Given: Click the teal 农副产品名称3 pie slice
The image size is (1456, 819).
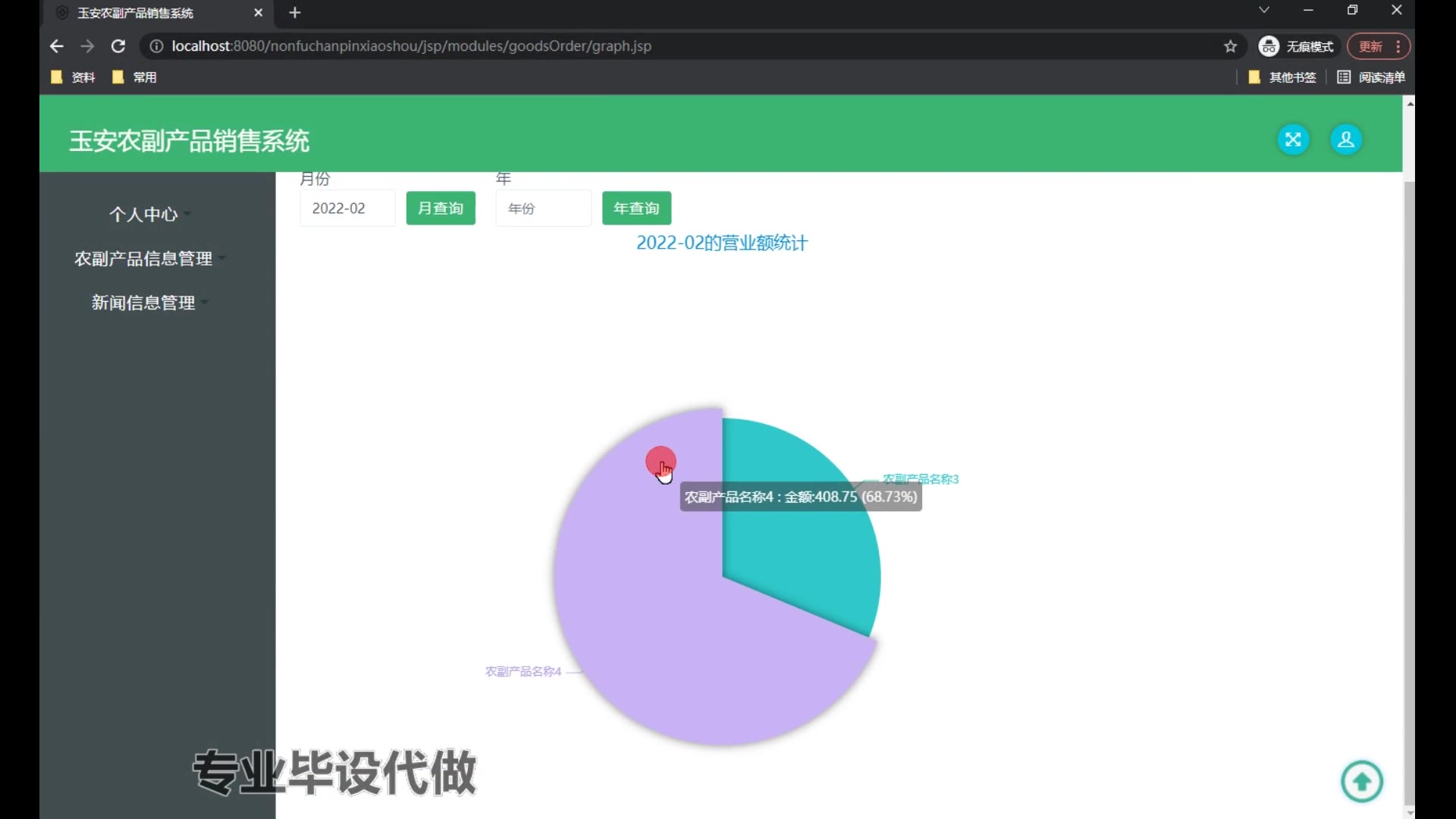Looking at the screenshot, I should click(x=804, y=561).
